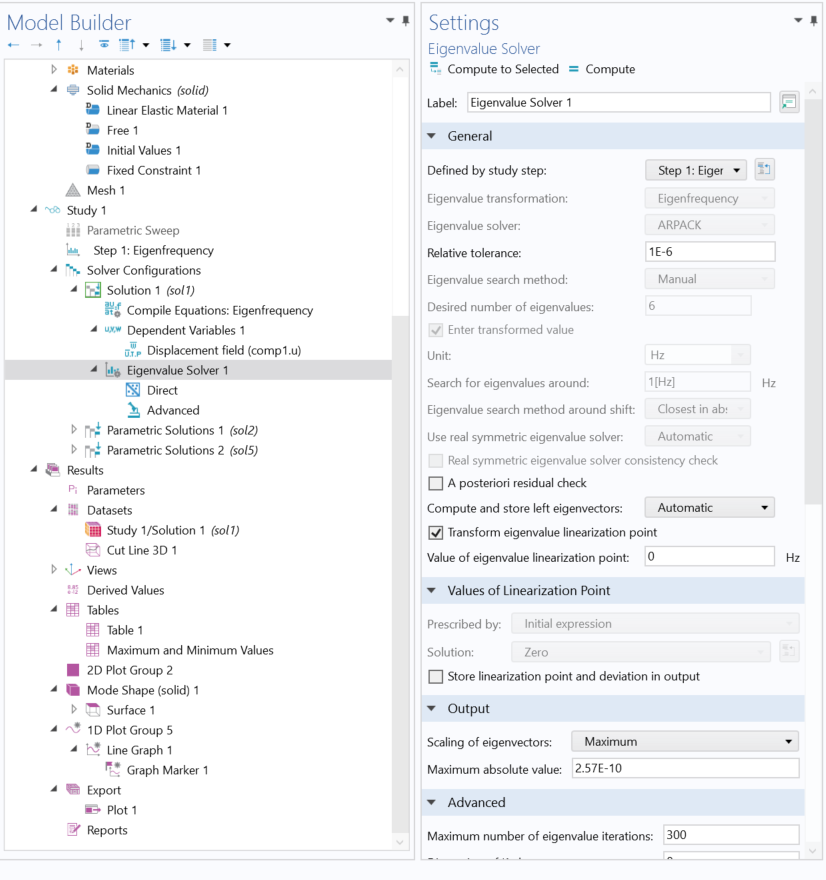Open the Scaling of eigenvectors dropdown

684,741
